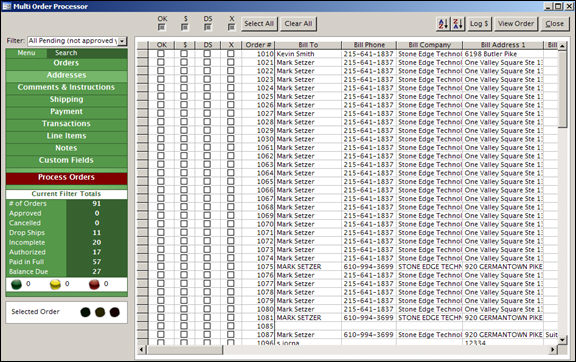This screenshot has width=576, height=362.
Task: Click the Select All button
Action: [x=259, y=24]
